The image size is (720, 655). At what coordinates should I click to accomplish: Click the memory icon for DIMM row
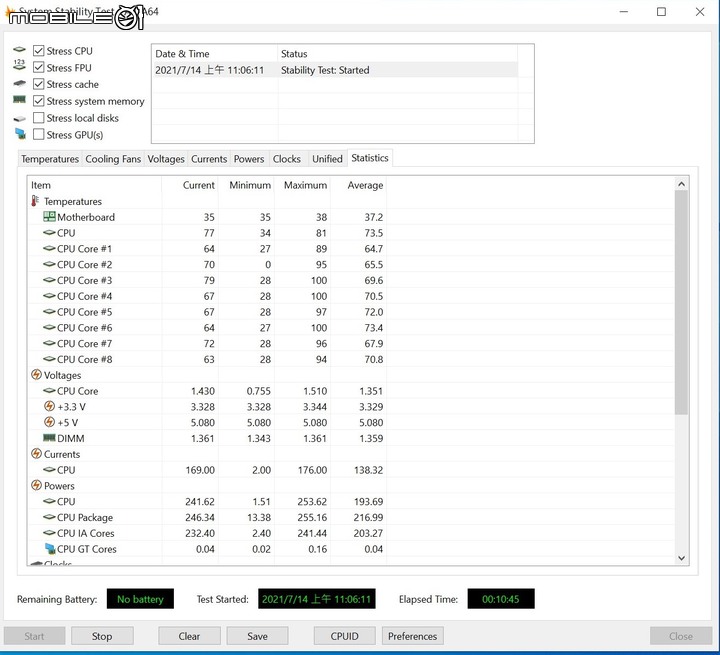point(49,438)
